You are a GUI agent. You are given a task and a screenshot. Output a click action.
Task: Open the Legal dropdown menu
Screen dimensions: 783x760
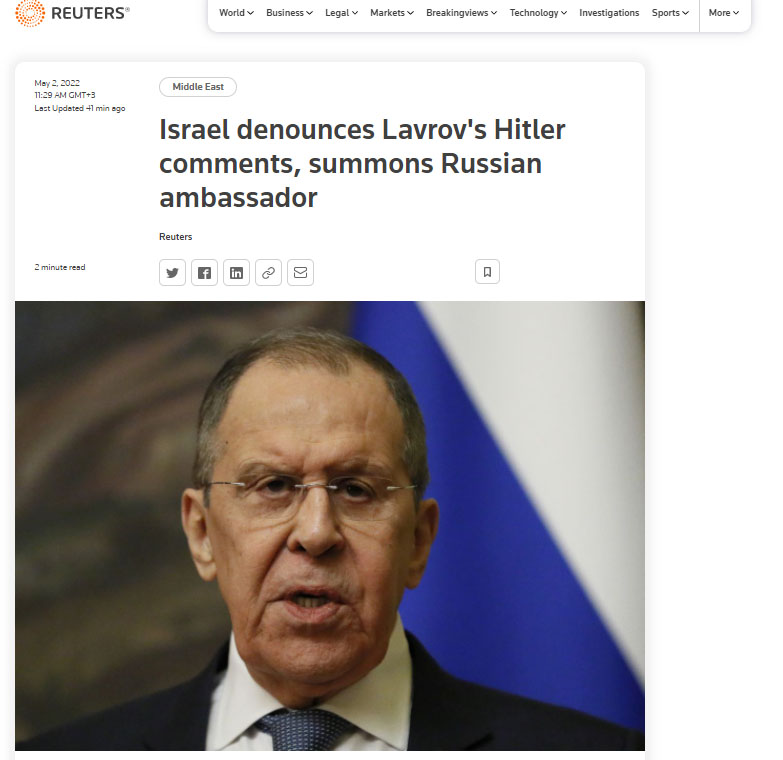(342, 13)
